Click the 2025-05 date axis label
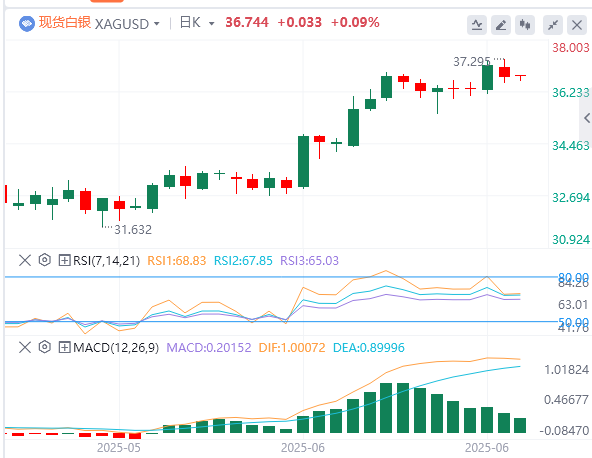 pos(119,448)
